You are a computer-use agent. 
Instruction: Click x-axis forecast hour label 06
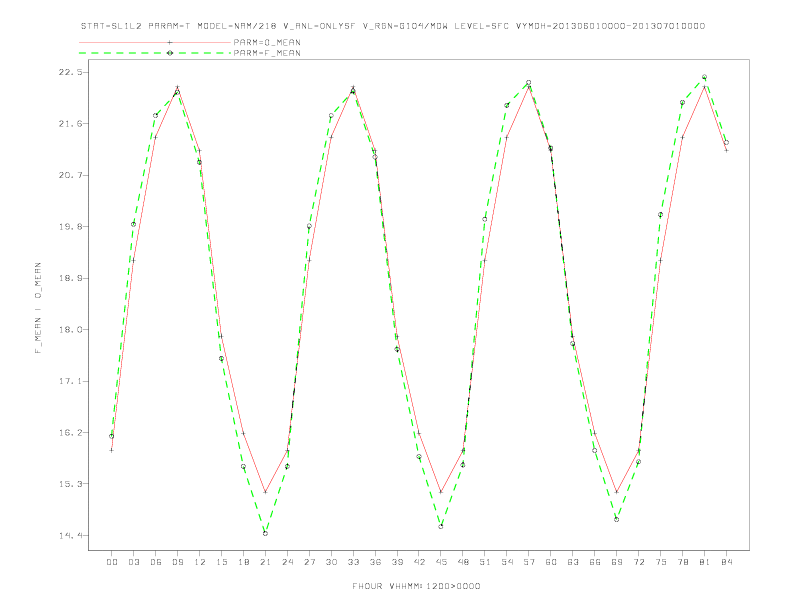pos(156,562)
